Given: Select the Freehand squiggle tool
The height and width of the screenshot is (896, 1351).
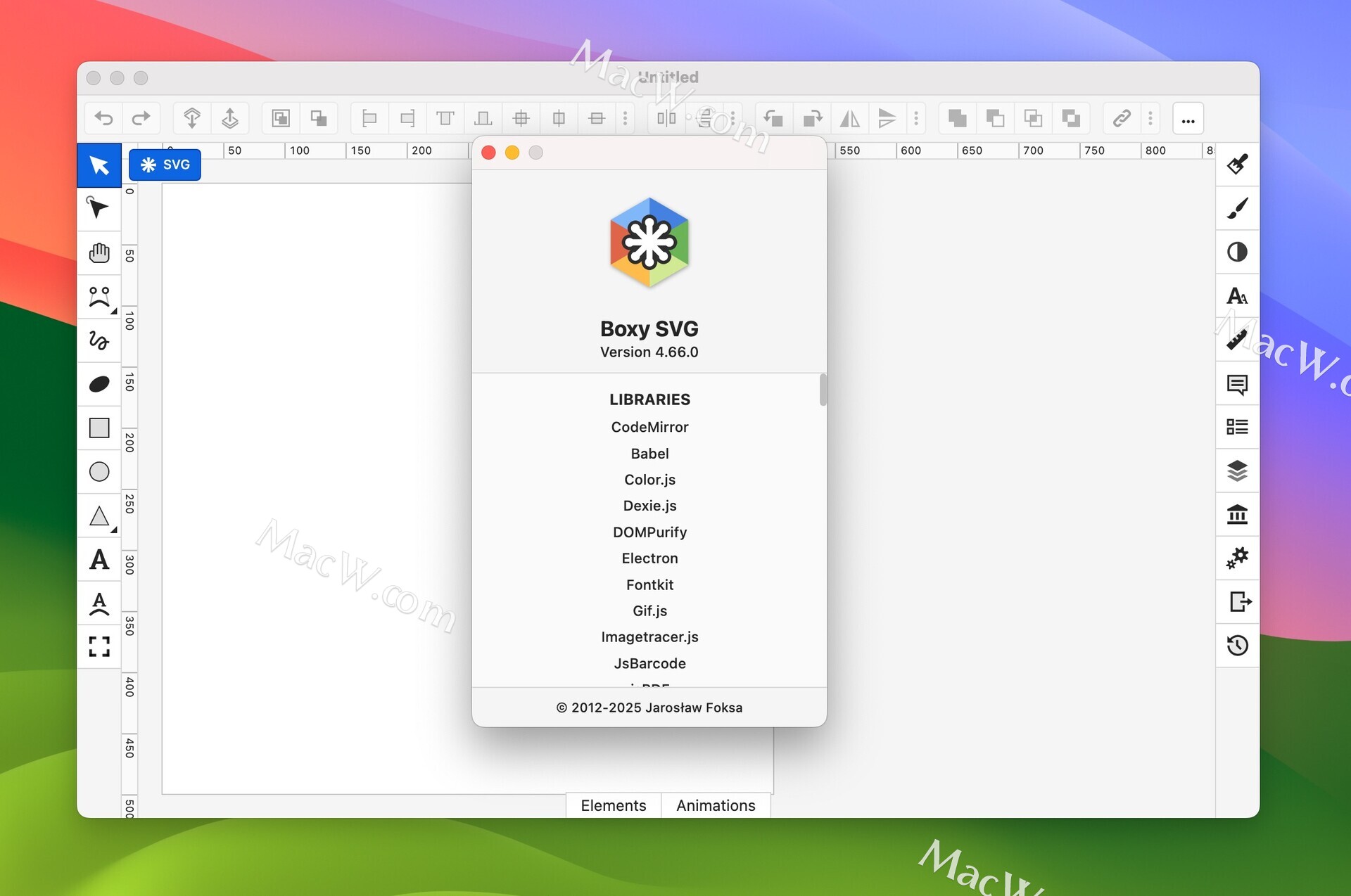Looking at the screenshot, I should pos(99,340).
